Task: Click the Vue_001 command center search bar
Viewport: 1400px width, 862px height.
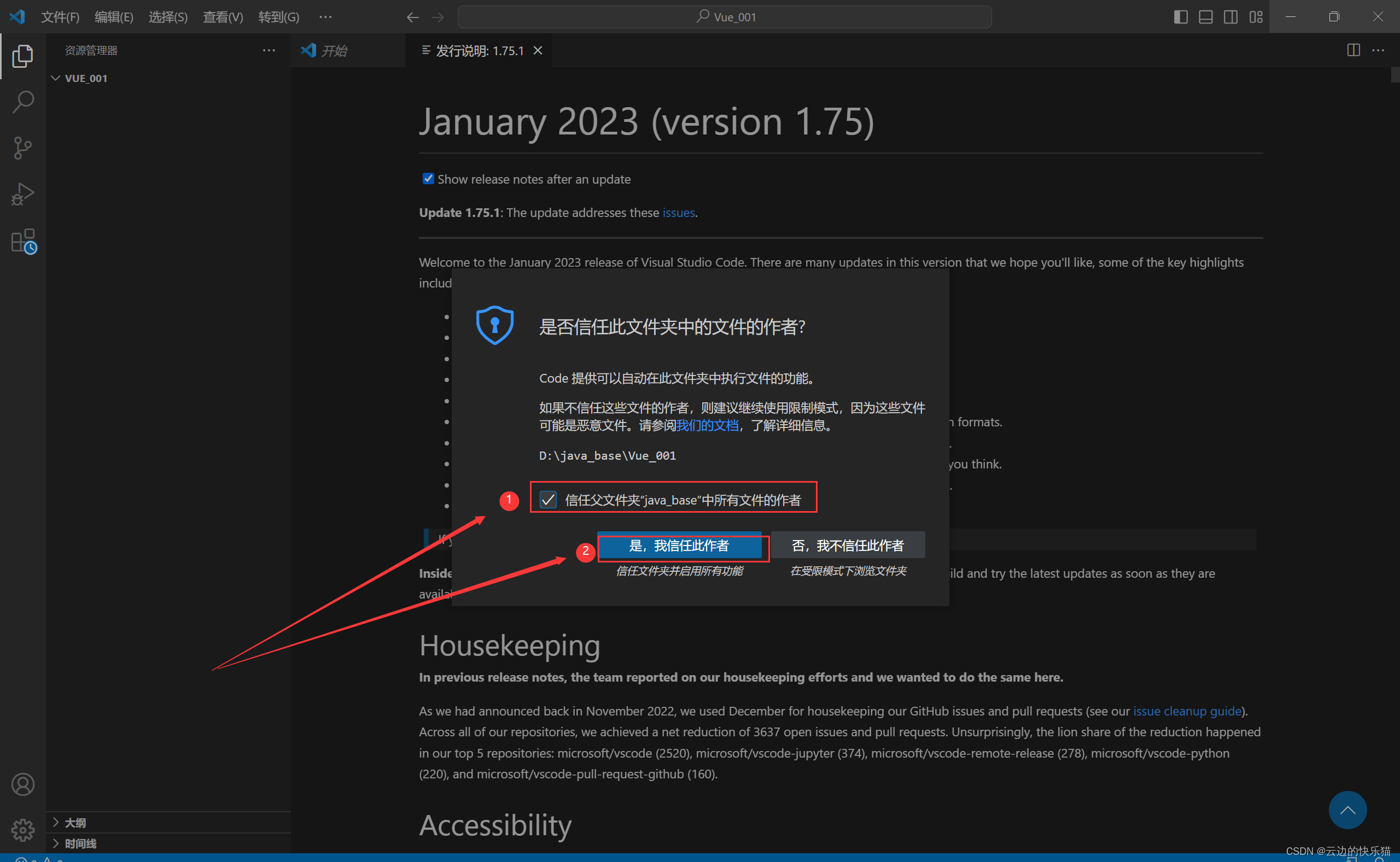Action: click(724, 16)
